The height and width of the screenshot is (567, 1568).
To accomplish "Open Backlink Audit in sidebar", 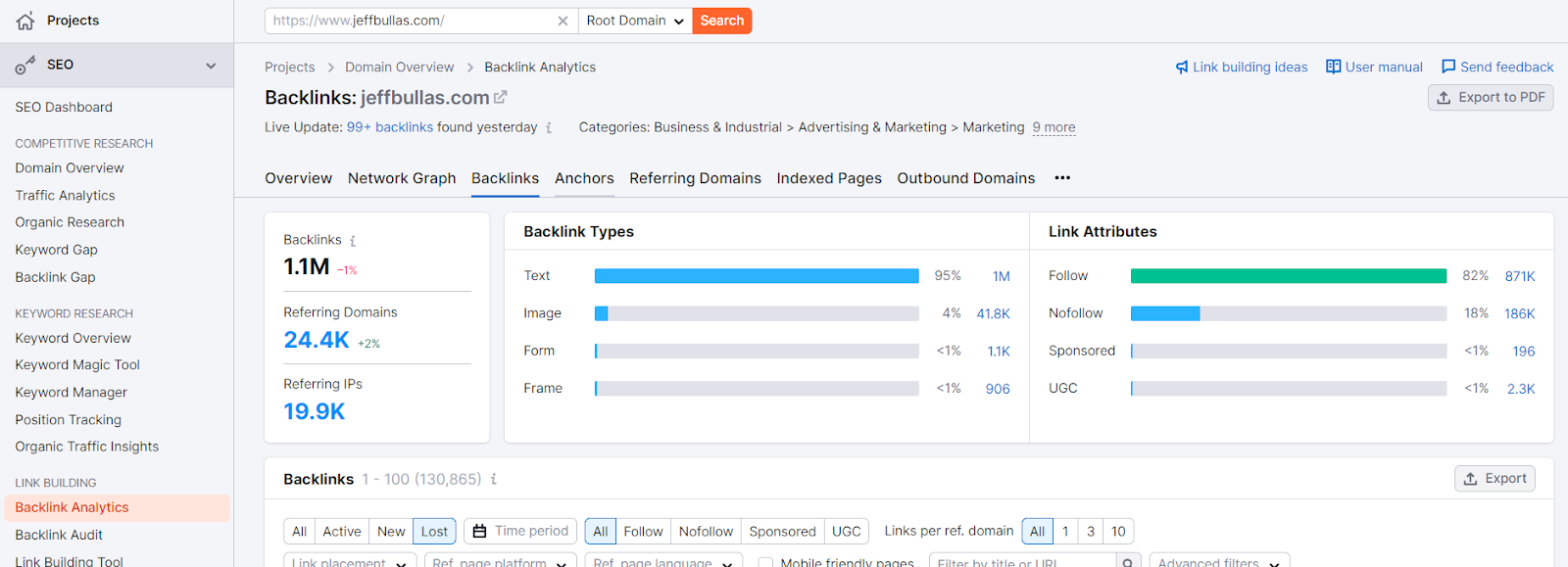I will coord(59,535).
